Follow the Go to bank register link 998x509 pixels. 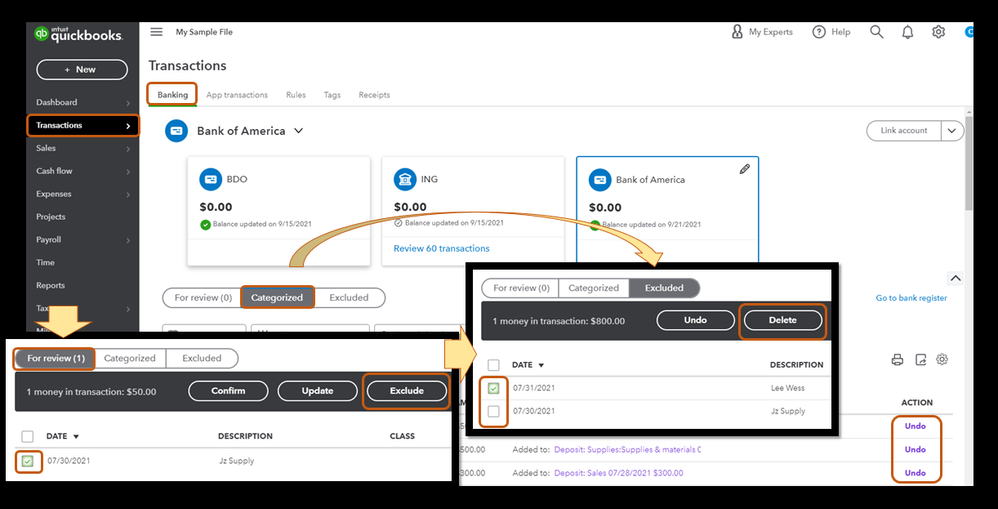coord(911,298)
